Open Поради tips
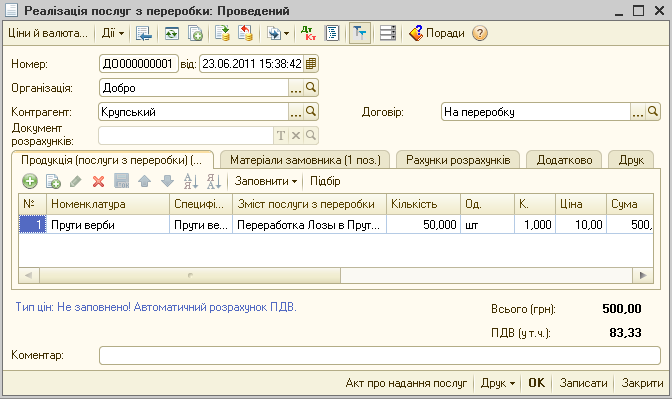 [437, 33]
